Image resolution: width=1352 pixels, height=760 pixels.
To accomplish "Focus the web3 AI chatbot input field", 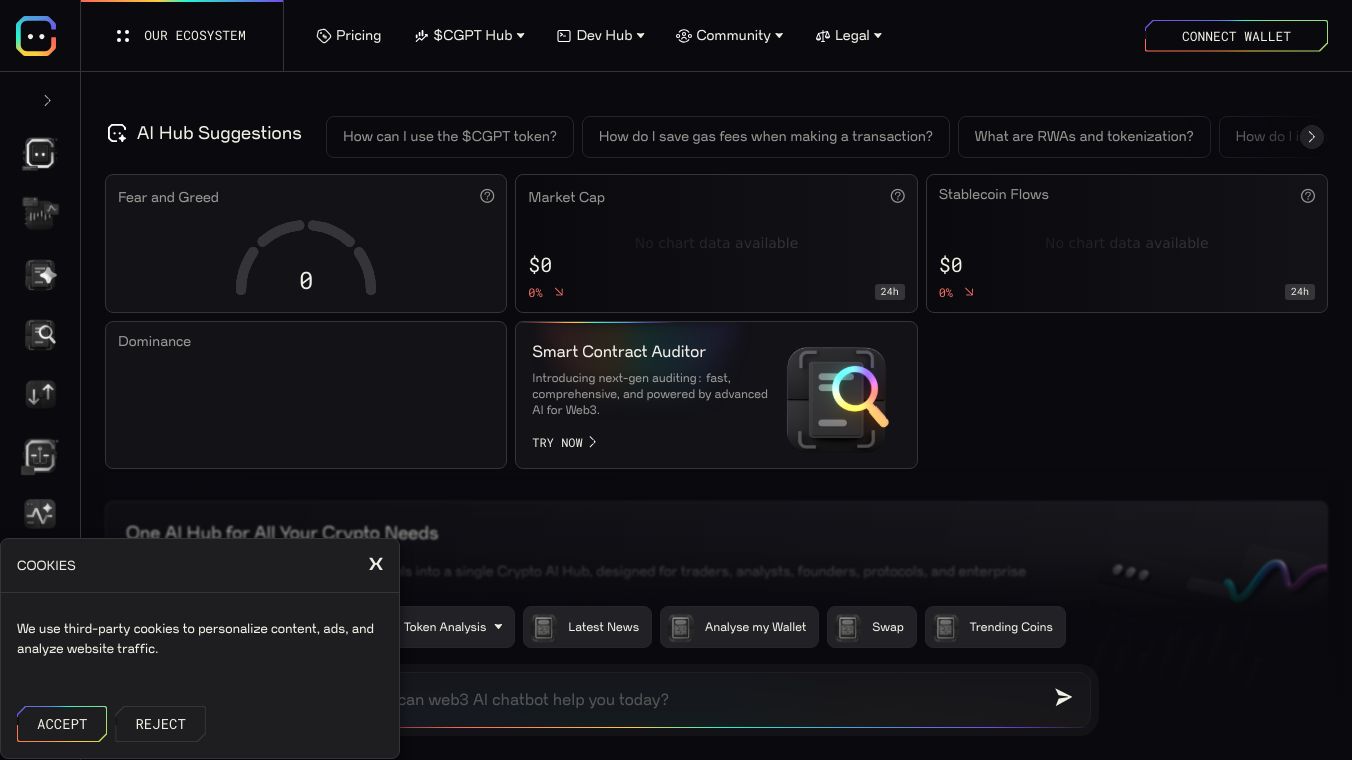I will [x=720, y=699].
